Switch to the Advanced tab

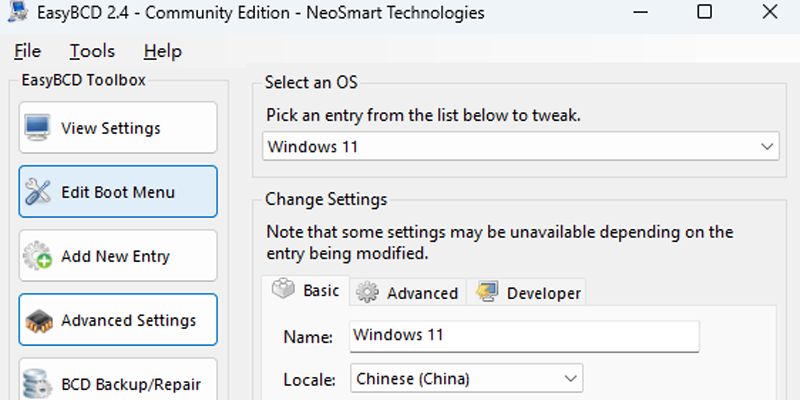tap(408, 292)
